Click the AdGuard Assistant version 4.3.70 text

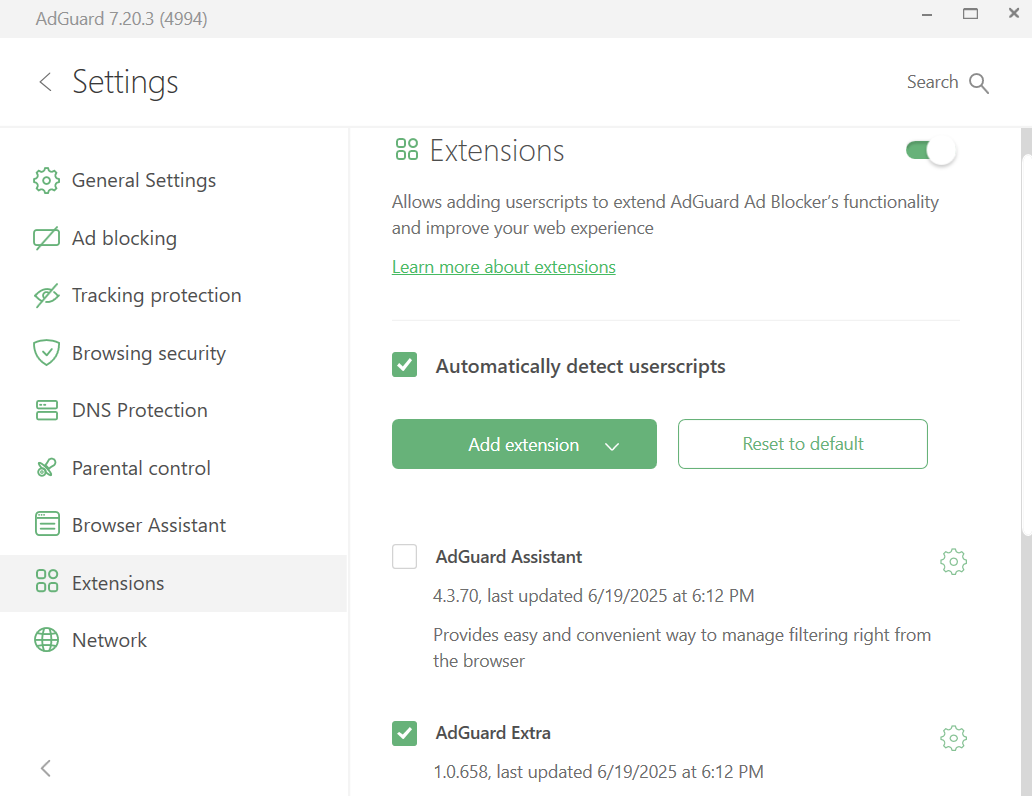[x=594, y=596]
